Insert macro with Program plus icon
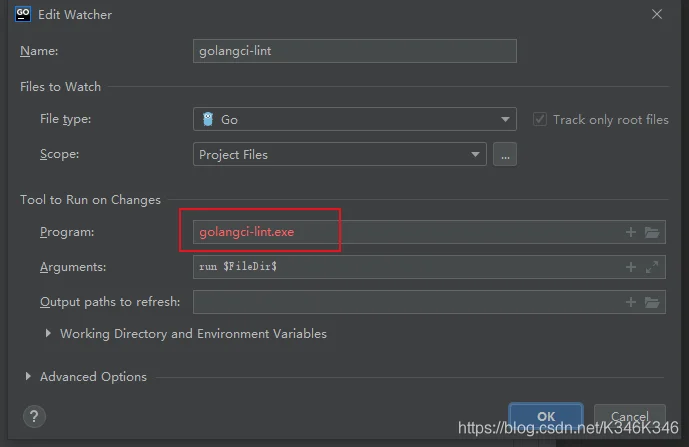 [x=631, y=232]
